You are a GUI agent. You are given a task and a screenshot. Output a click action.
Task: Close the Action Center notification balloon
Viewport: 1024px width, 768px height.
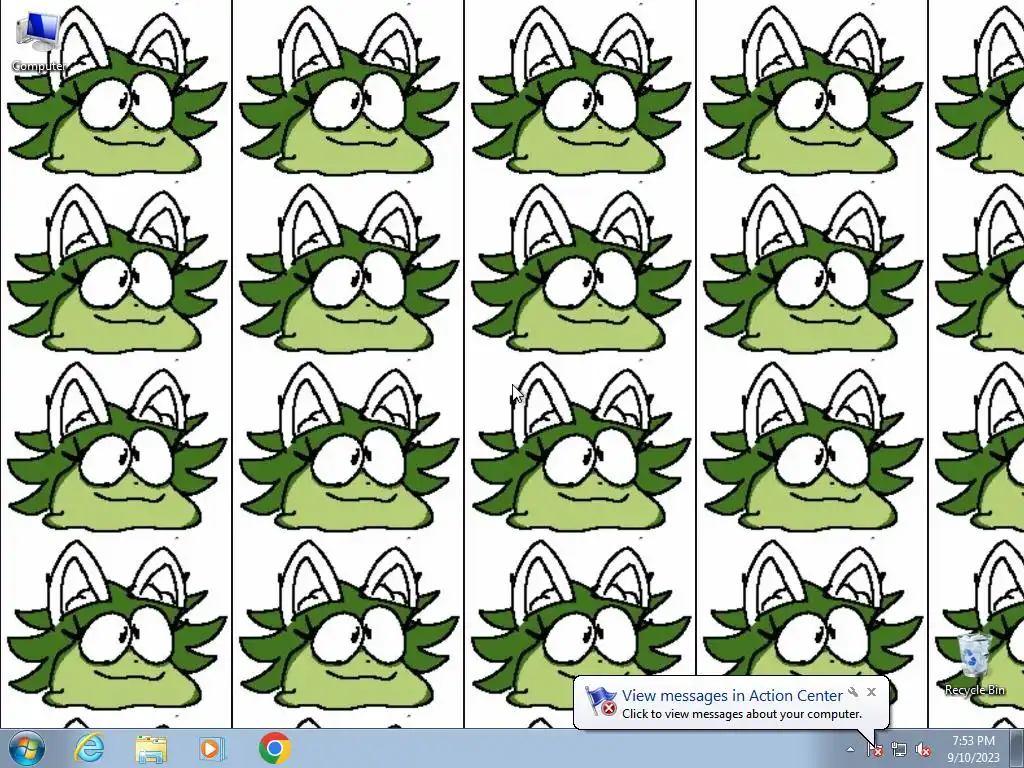click(871, 692)
